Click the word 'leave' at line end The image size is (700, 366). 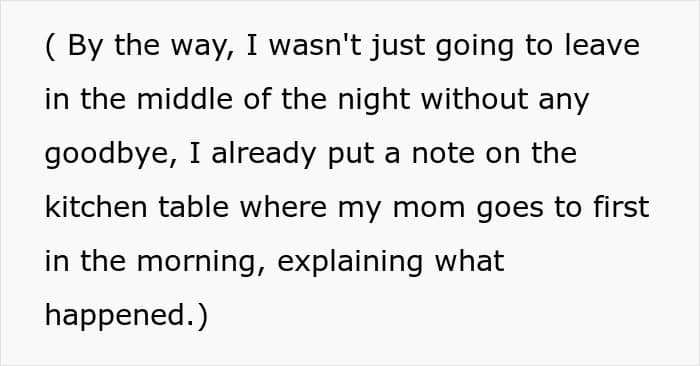click(x=602, y=45)
